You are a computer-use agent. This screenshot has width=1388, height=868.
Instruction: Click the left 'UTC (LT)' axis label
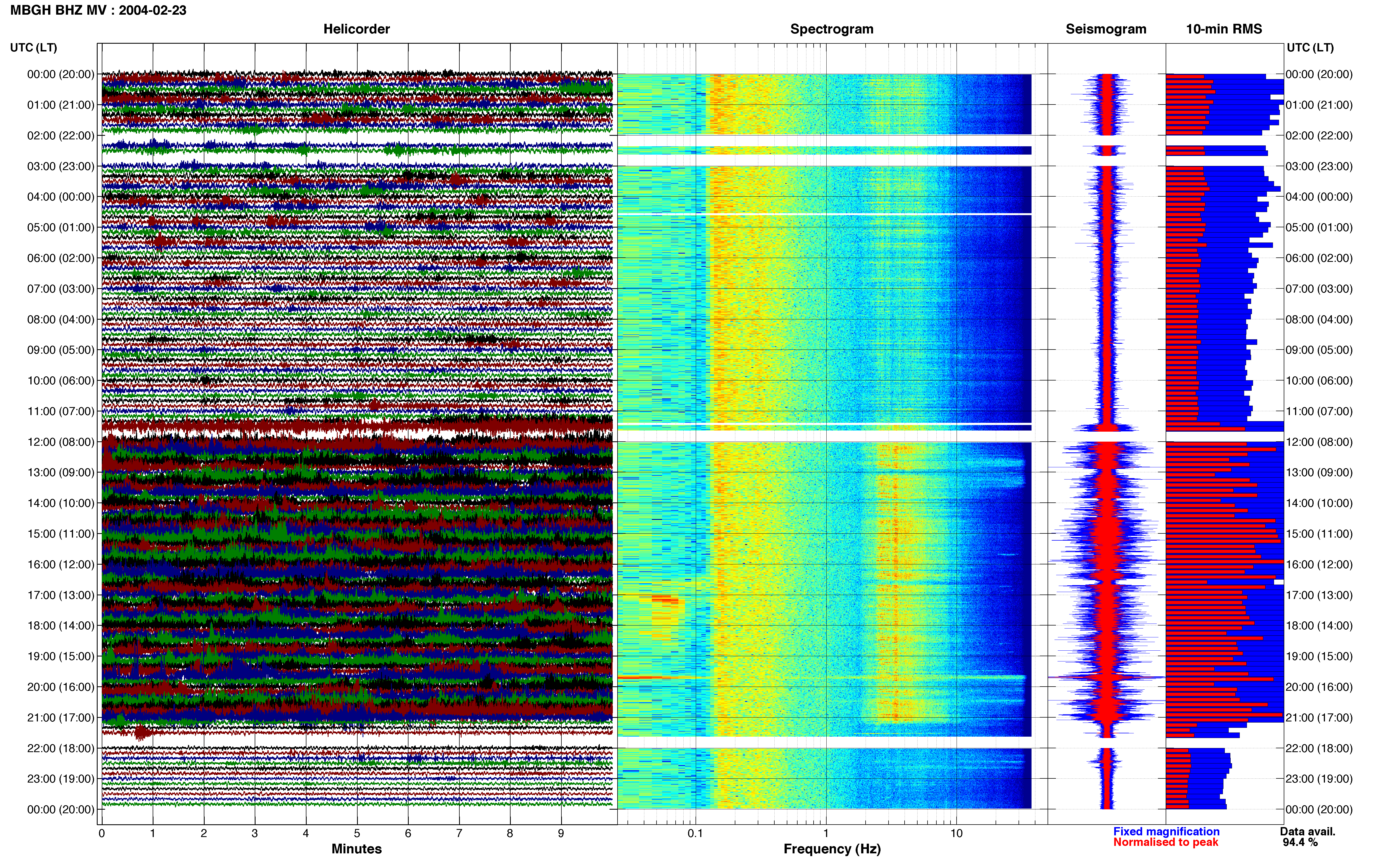[x=33, y=48]
